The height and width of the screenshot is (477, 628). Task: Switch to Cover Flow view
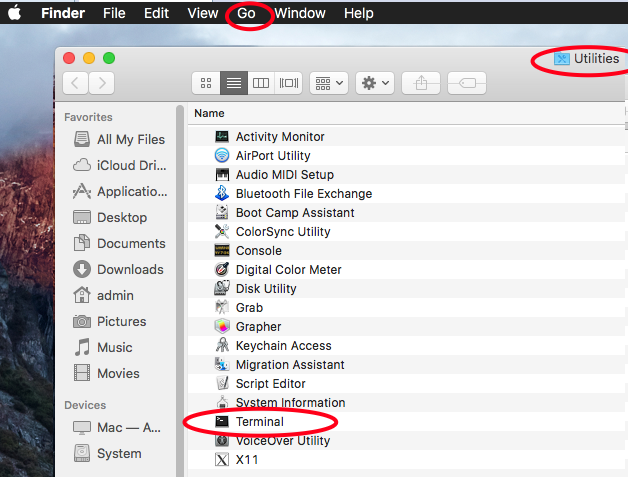click(288, 83)
